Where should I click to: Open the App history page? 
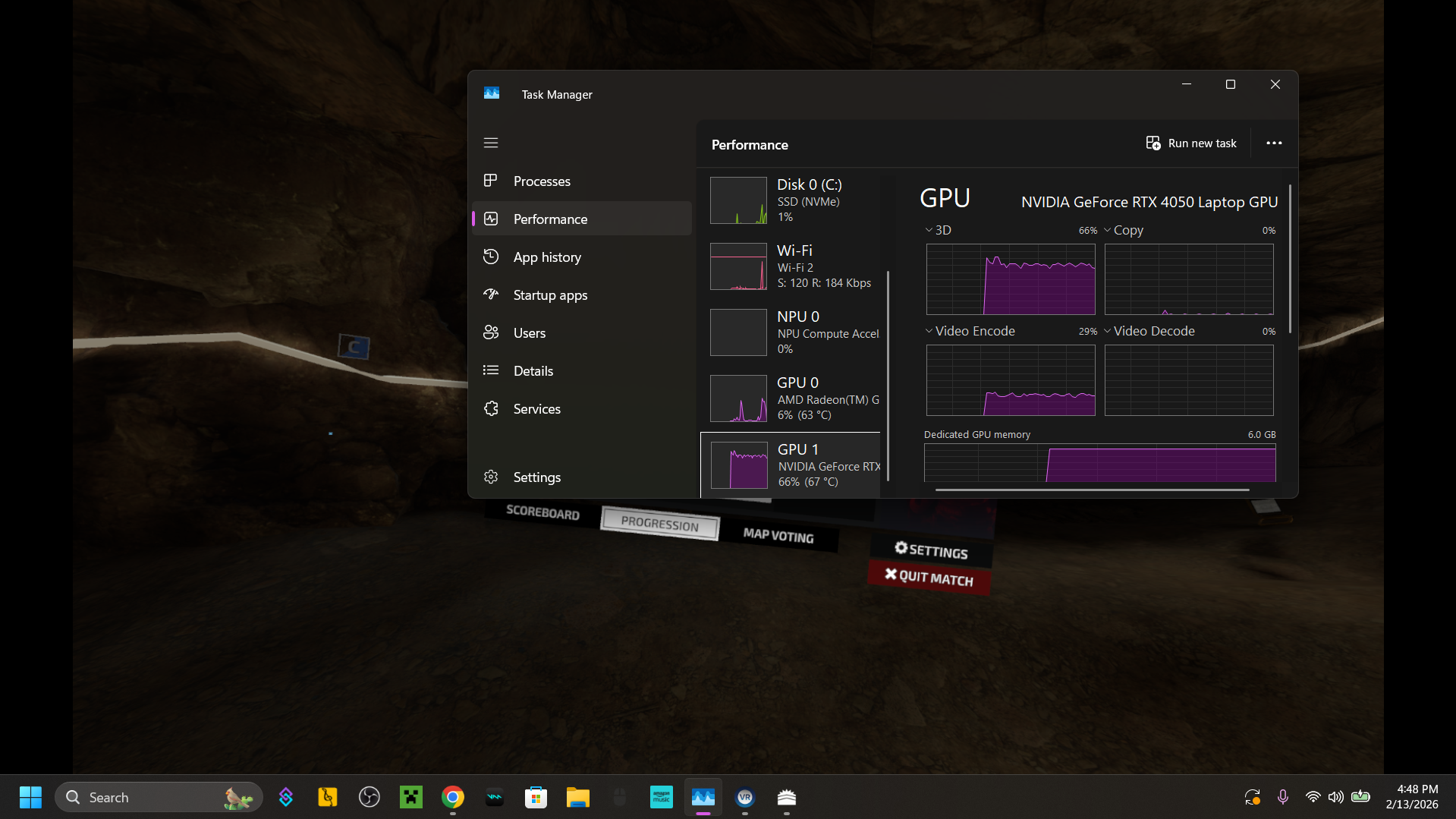[546, 257]
